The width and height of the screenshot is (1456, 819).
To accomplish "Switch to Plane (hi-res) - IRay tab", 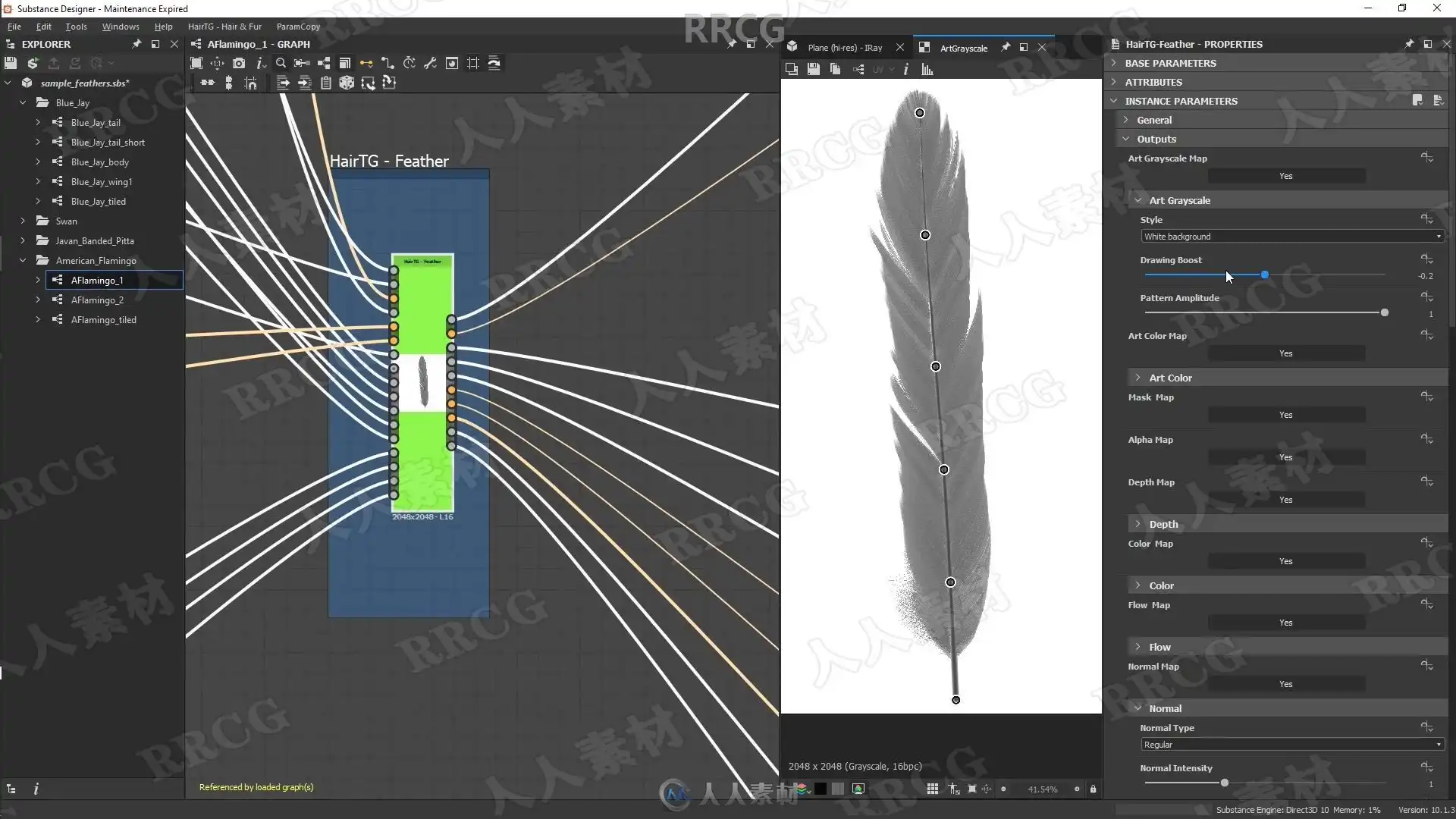I will 844,48.
